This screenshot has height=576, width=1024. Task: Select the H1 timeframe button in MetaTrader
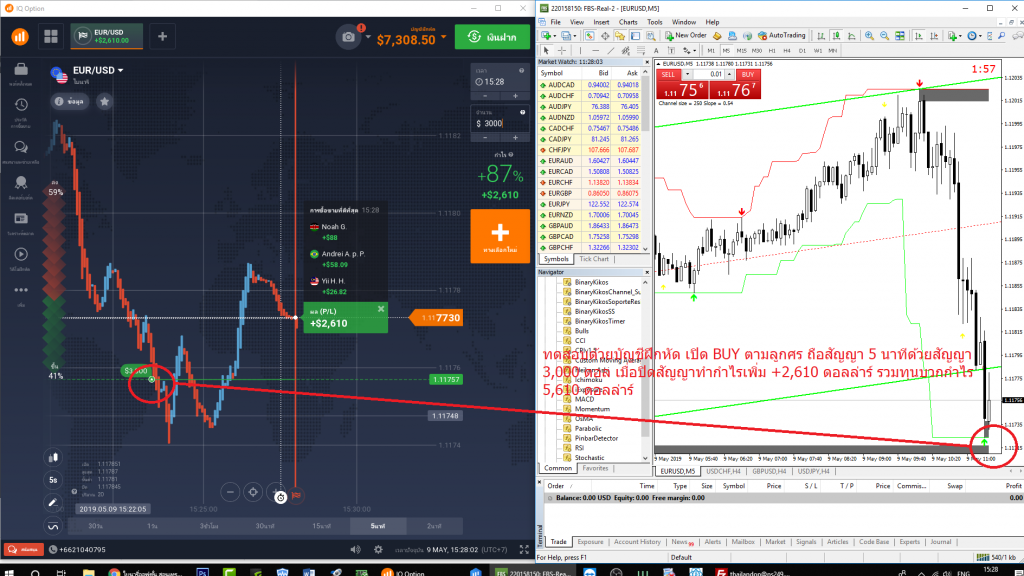pos(772,50)
